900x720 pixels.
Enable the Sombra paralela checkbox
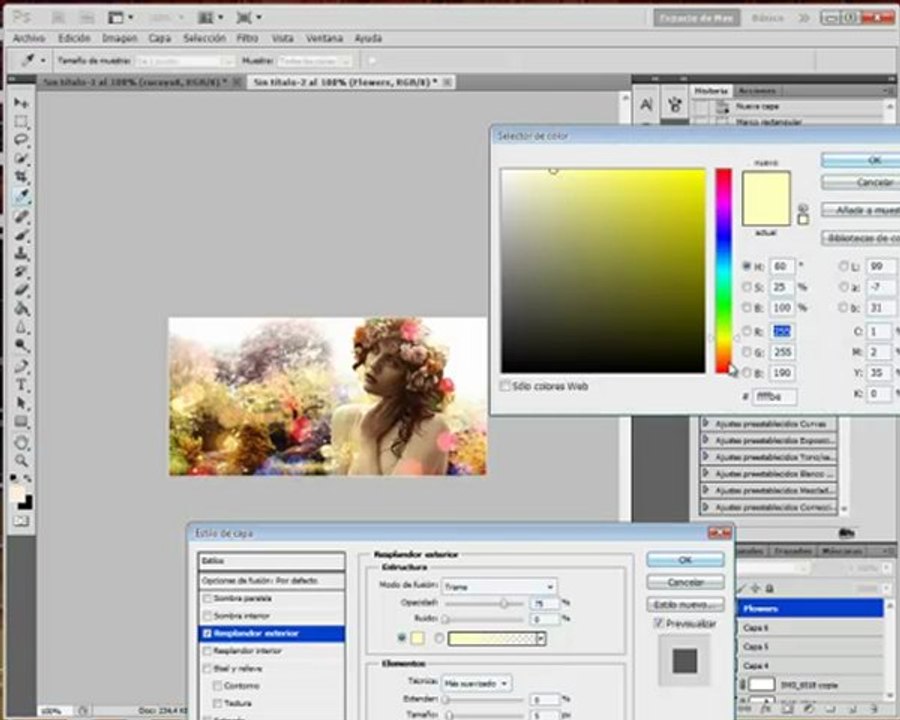coord(207,599)
